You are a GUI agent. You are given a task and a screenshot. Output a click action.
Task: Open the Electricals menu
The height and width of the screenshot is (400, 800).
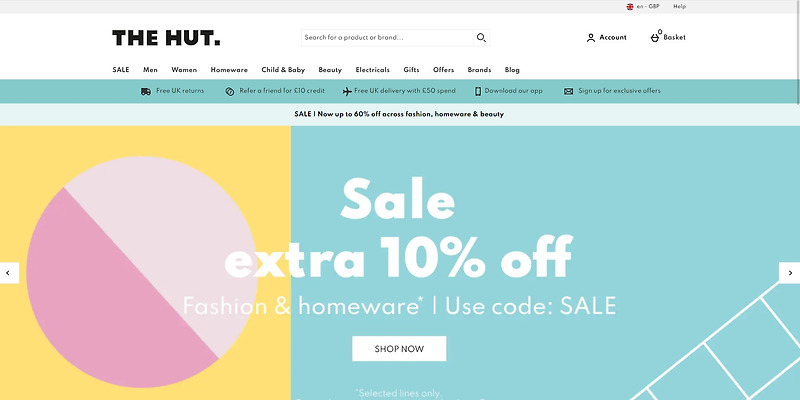click(x=372, y=70)
